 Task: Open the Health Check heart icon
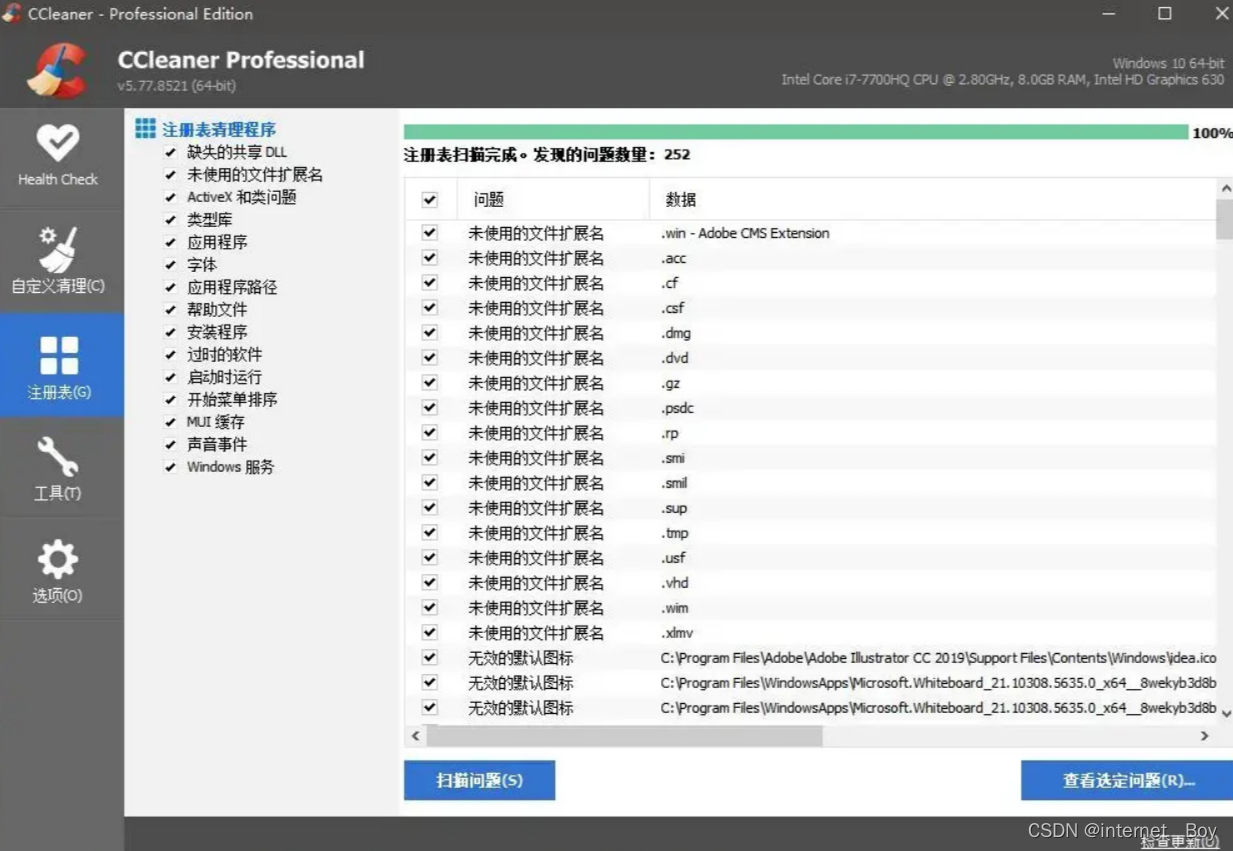58,143
